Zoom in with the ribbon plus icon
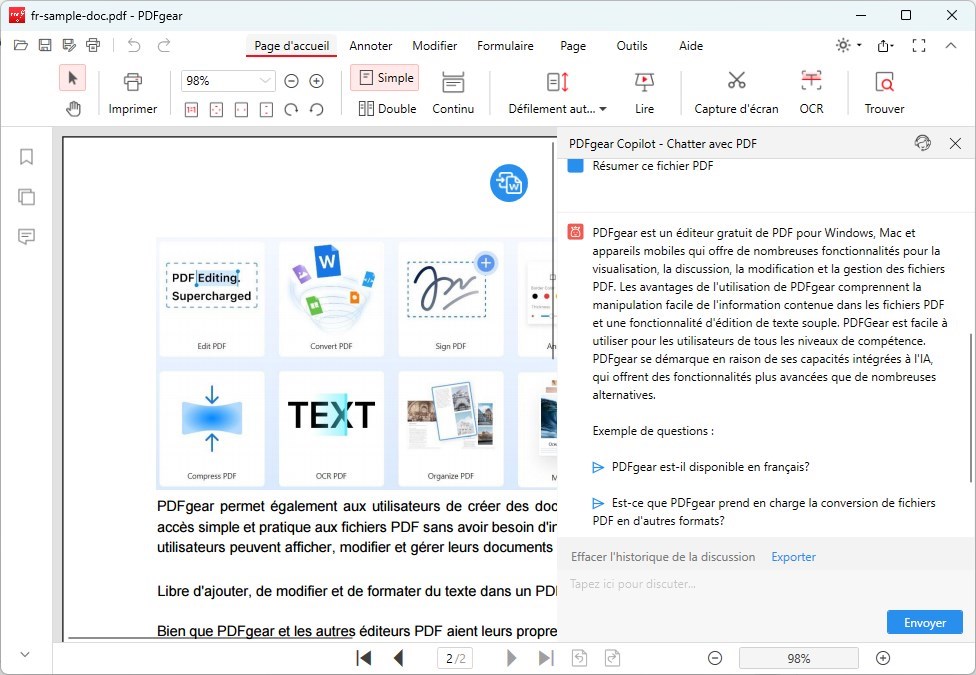 [316, 81]
